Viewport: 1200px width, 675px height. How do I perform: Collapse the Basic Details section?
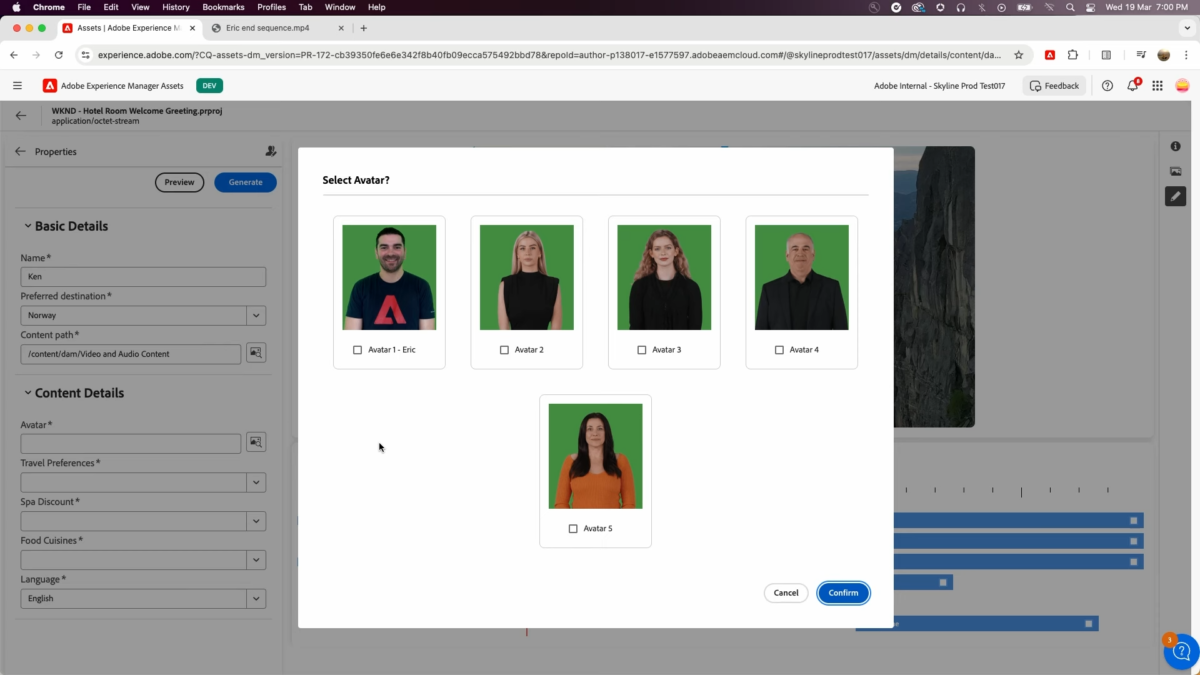pos(27,226)
